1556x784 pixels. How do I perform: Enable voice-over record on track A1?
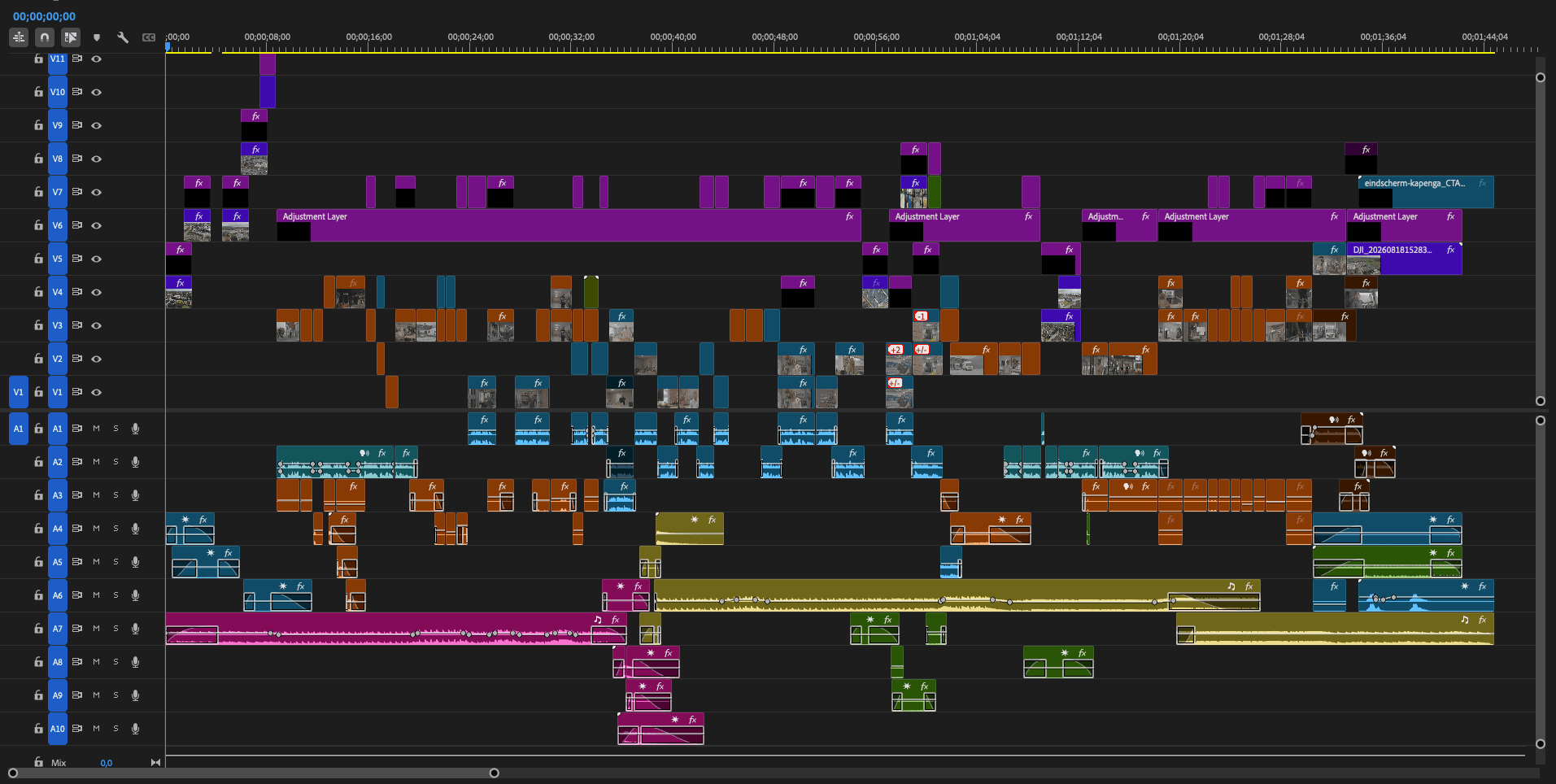click(136, 429)
